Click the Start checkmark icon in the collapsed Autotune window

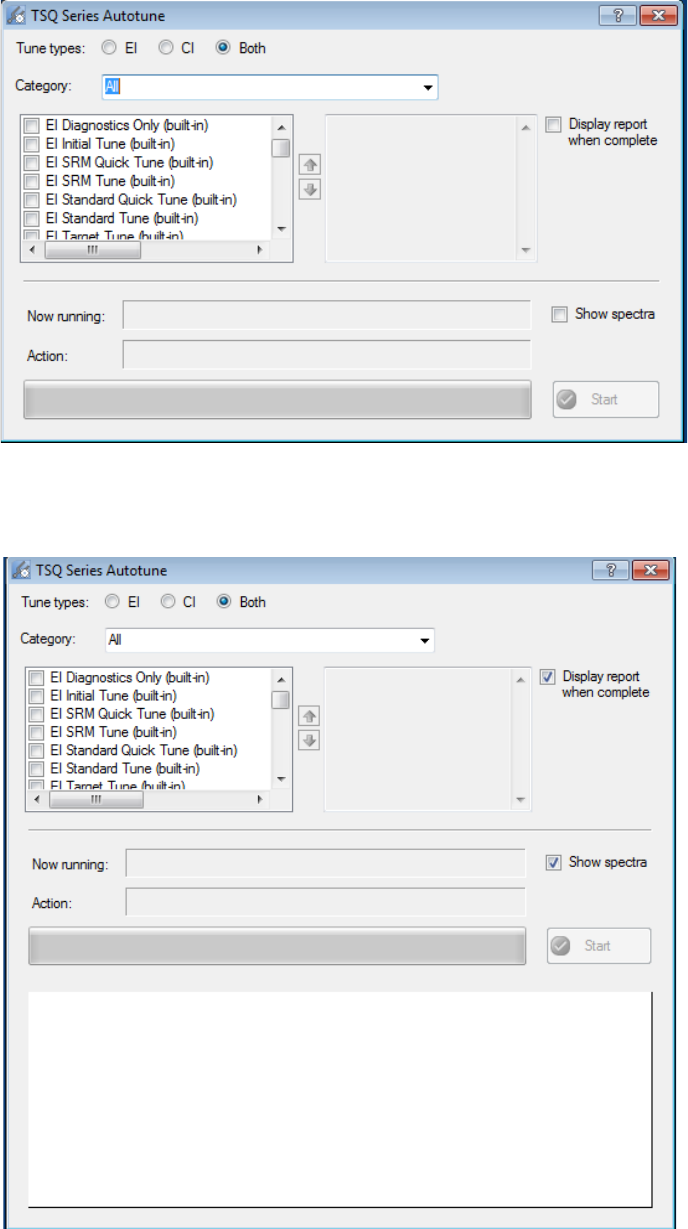point(568,399)
